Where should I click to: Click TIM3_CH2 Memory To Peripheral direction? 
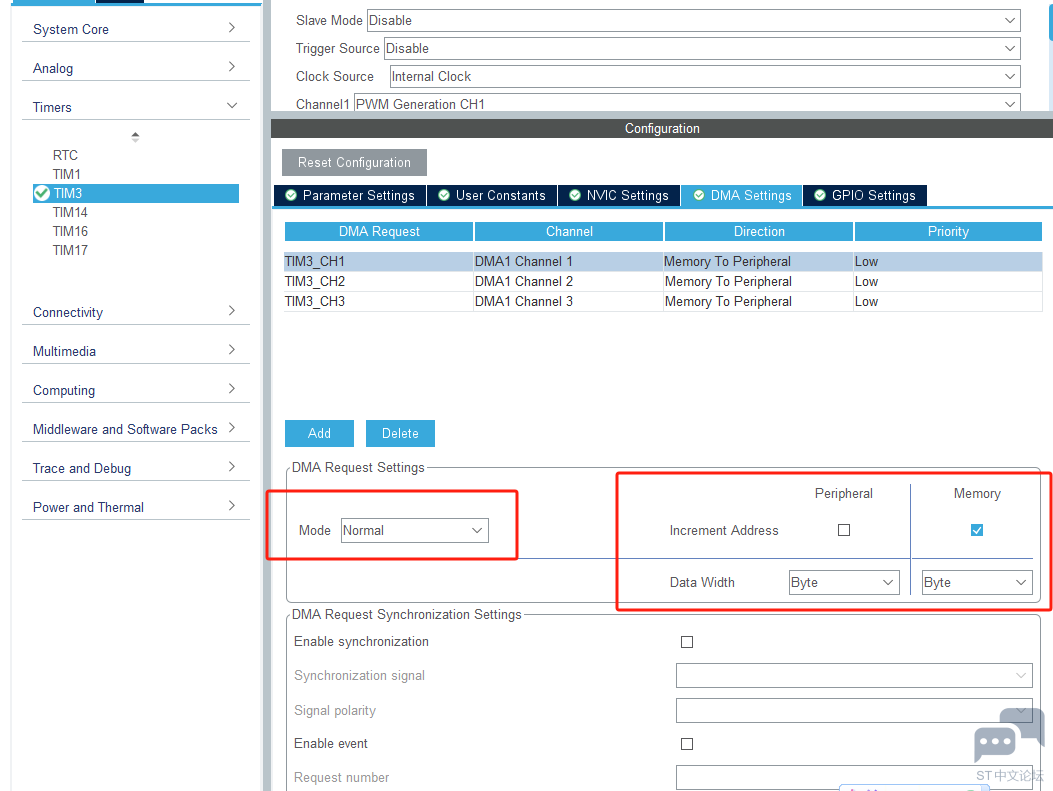pos(759,281)
